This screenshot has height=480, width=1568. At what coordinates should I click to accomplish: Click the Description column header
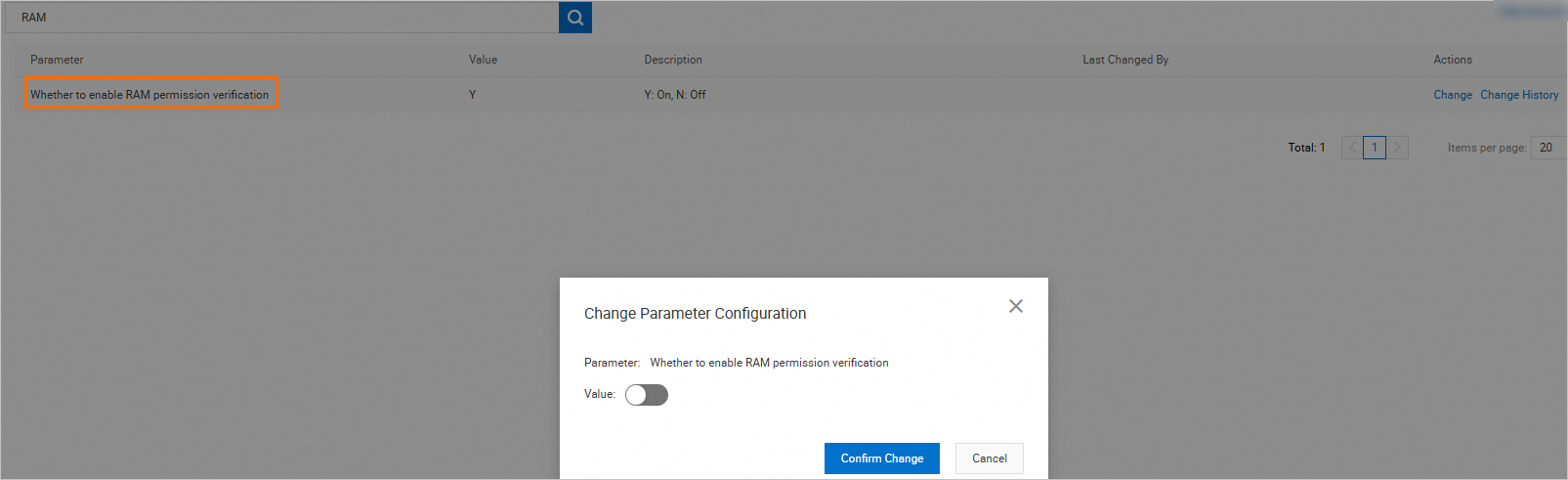[x=673, y=60]
